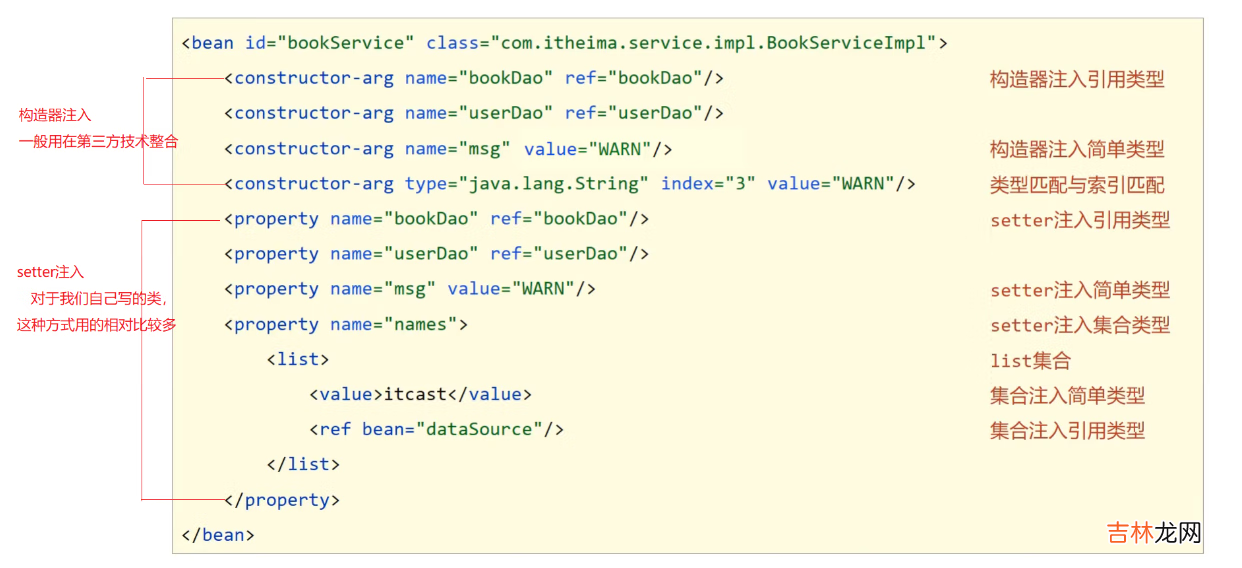Click the closing list tag

pos(303,464)
